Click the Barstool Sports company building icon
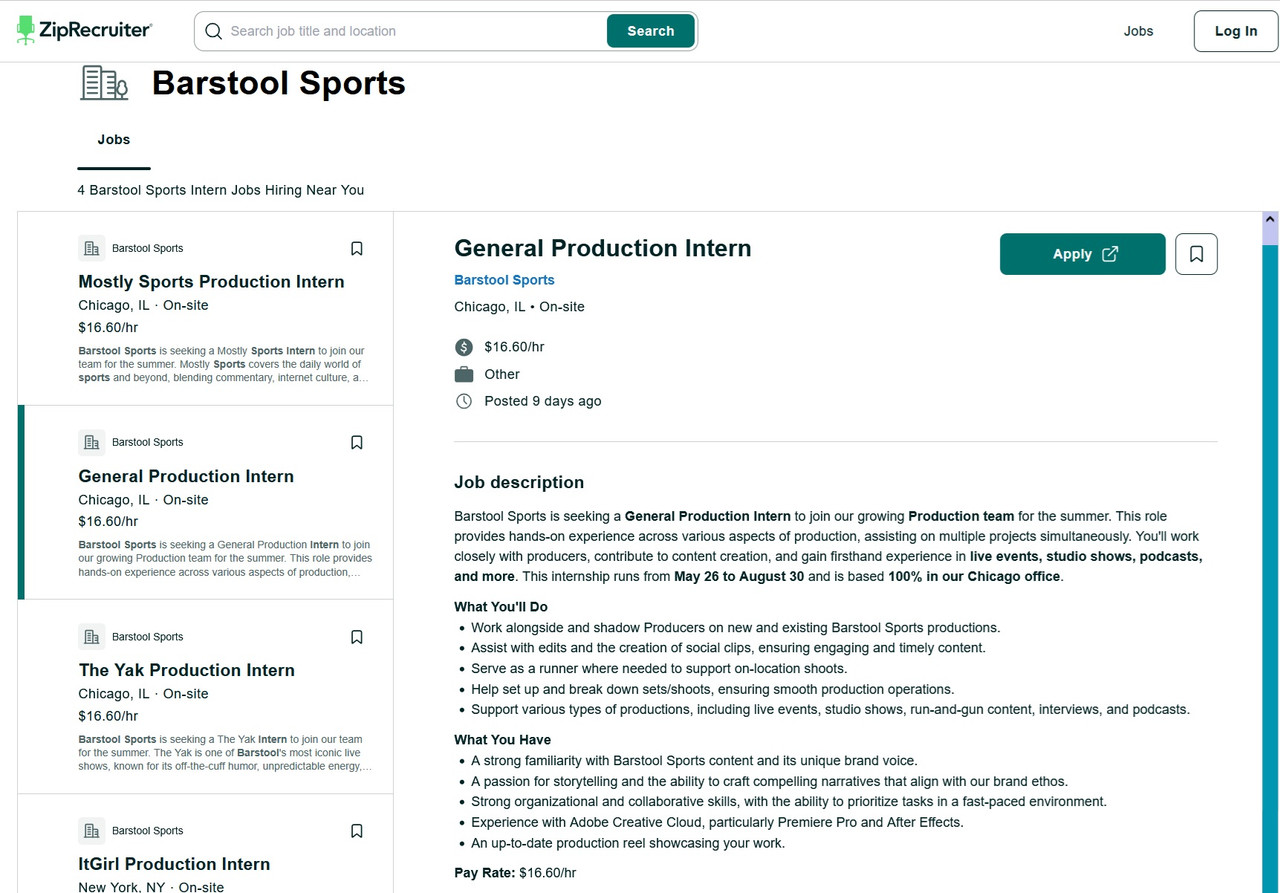Screen dimensions: 1280x893 [104, 83]
